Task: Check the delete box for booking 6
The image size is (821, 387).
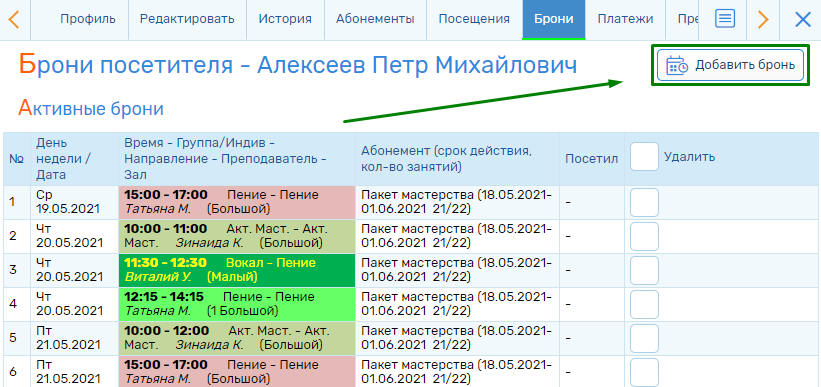Action: [644, 372]
